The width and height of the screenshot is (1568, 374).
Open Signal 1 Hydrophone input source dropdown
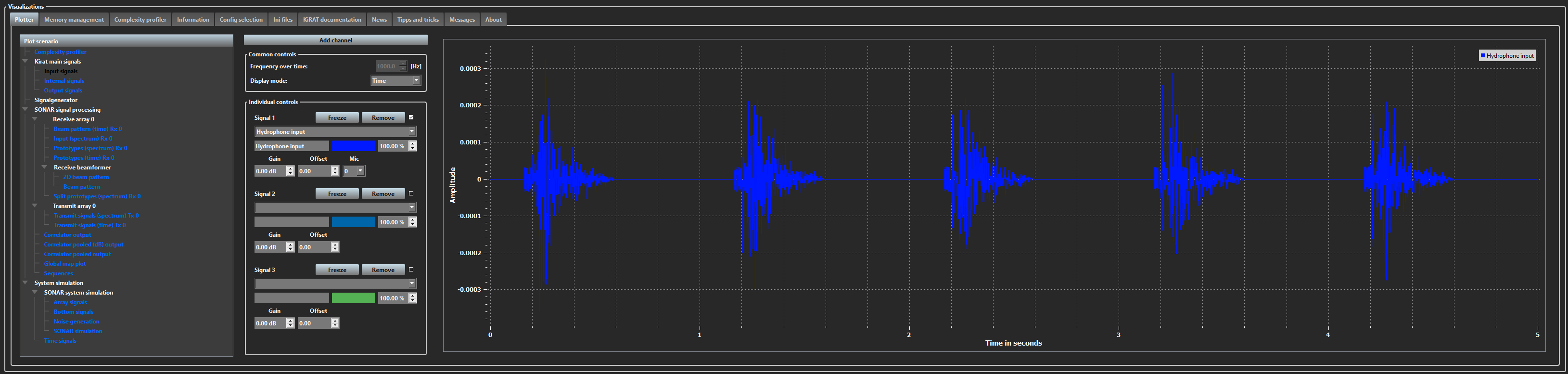click(335, 131)
